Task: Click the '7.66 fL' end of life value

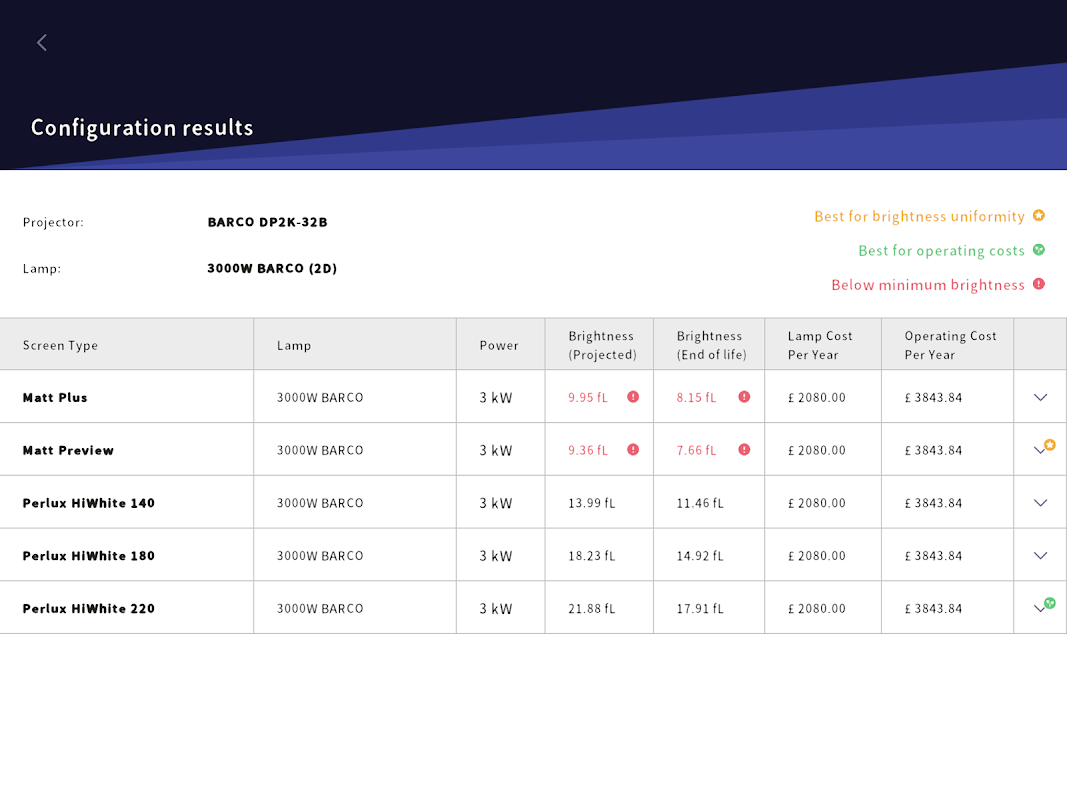Action: coord(696,450)
